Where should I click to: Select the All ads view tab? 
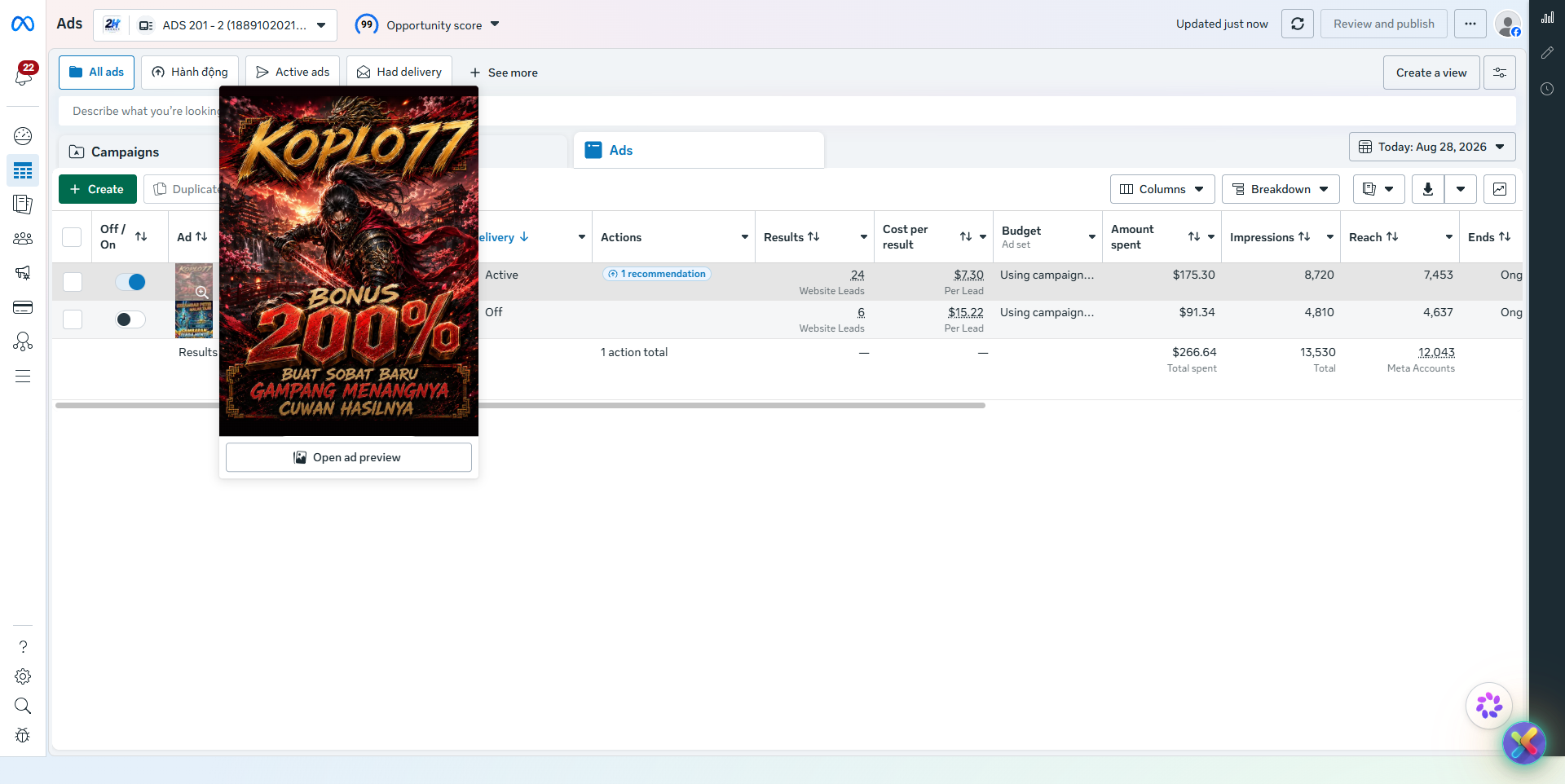tap(97, 73)
